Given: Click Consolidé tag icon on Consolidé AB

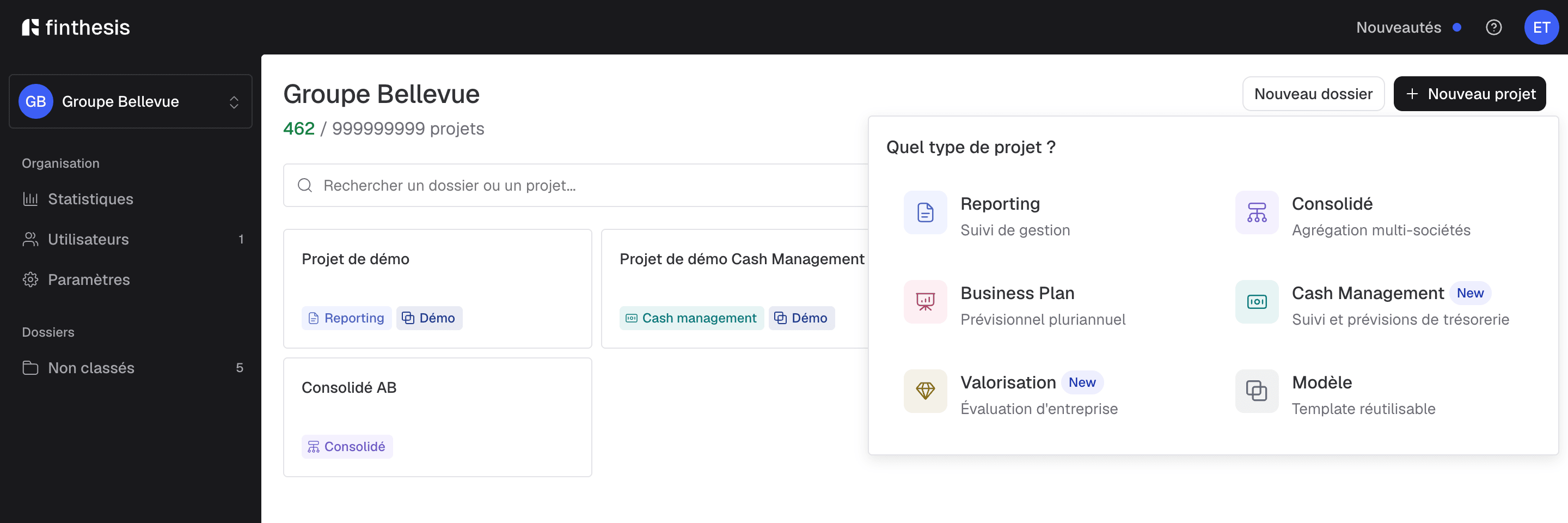Looking at the screenshot, I should [314, 447].
